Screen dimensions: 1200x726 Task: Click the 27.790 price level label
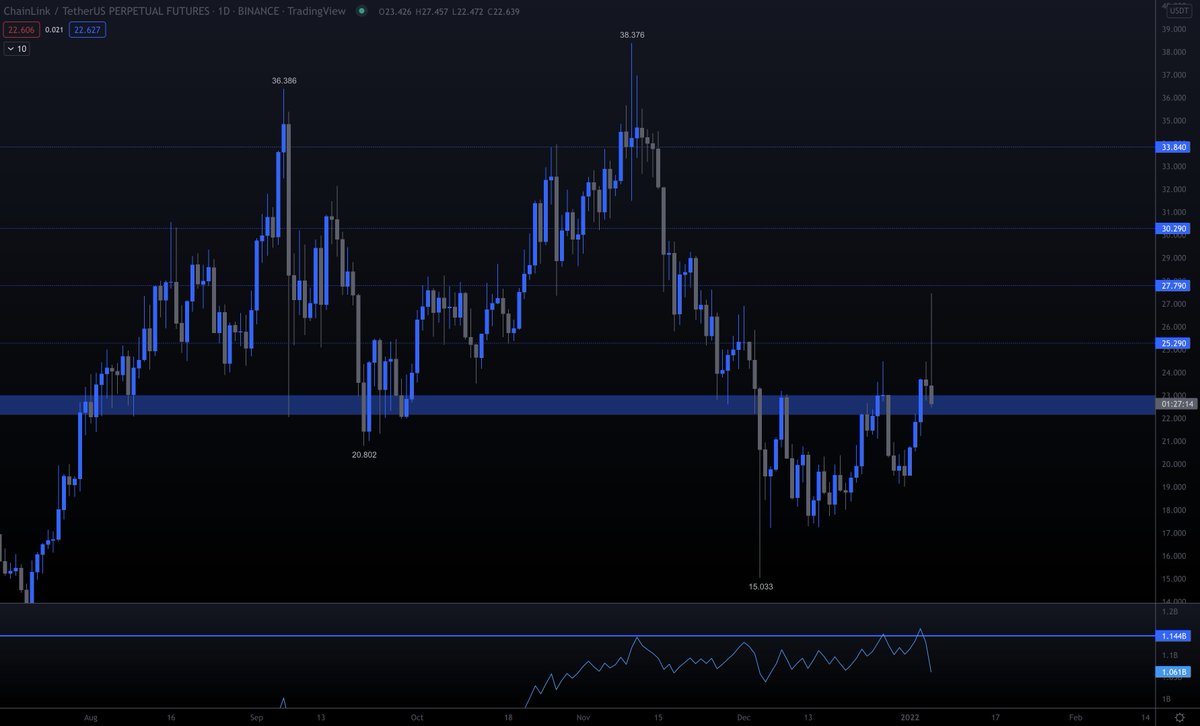1171,286
